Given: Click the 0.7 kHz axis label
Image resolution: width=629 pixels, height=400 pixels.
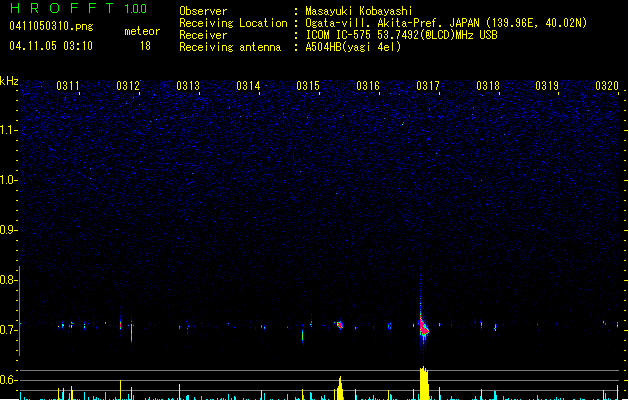Looking at the screenshot, I should (x=8, y=330).
